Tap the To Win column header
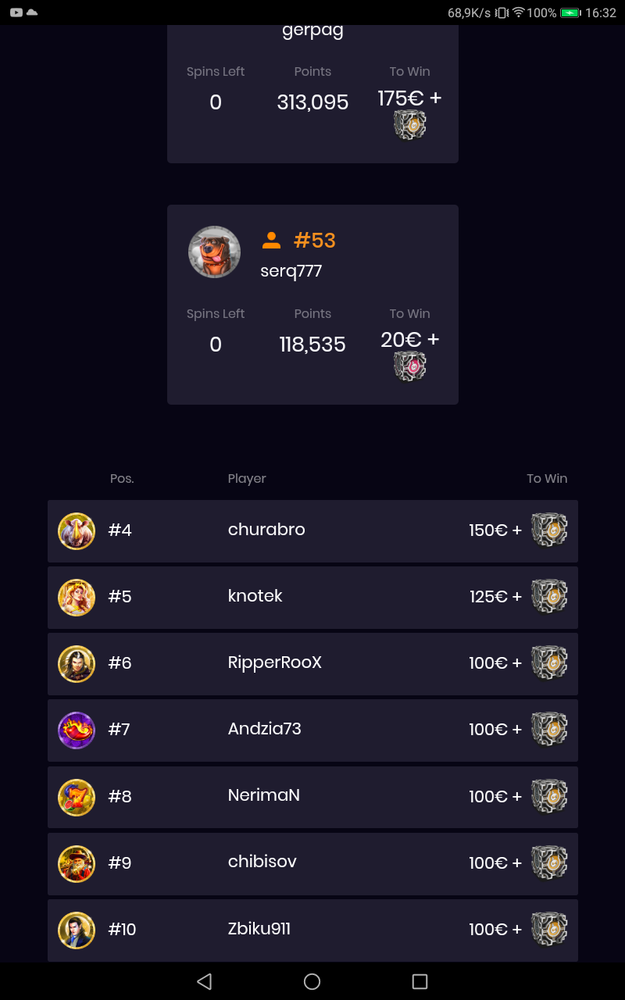Image resolution: width=625 pixels, height=1000 pixels. point(547,478)
